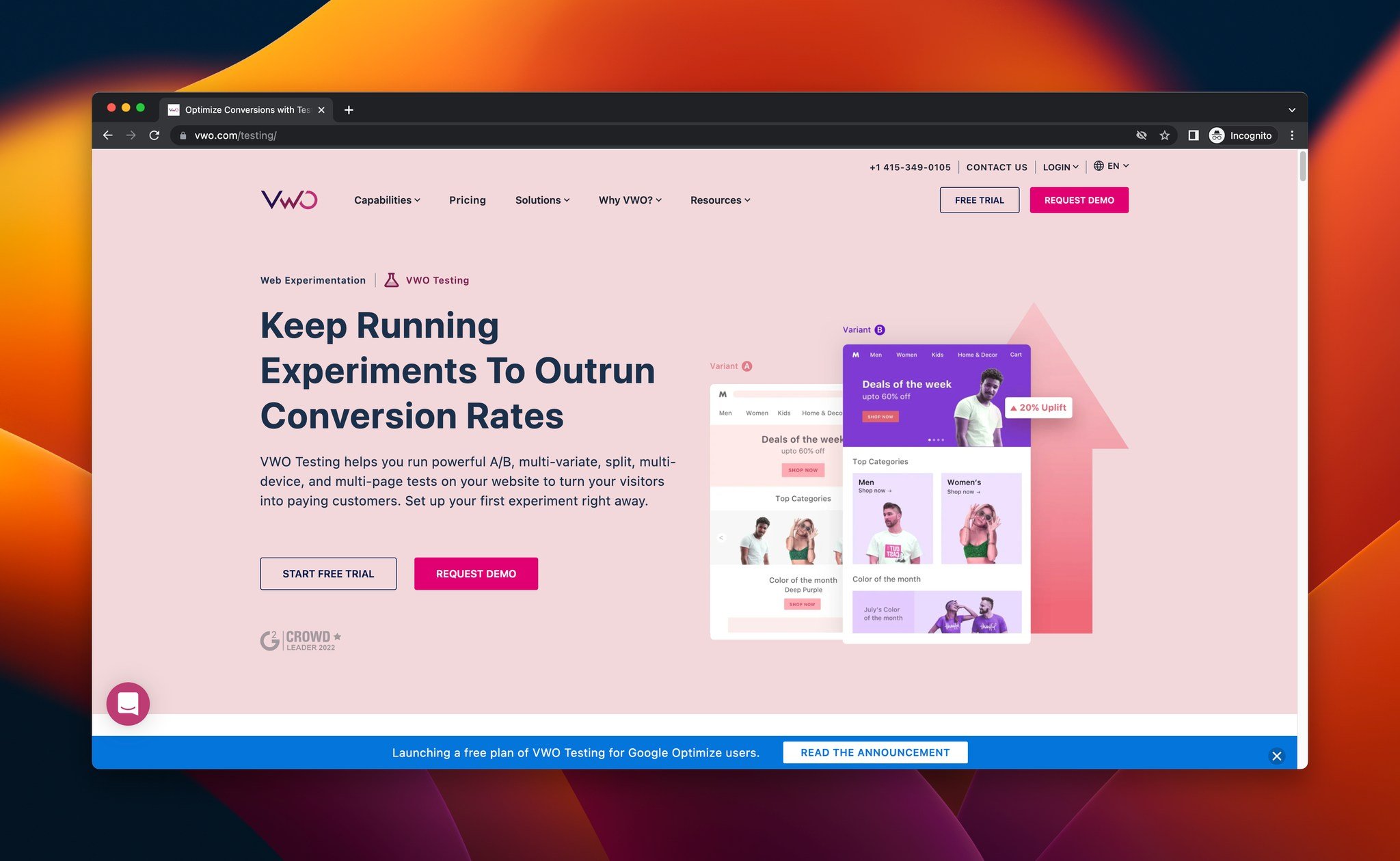Click the START FREE TRIAL button
The width and height of the screenshot is (1400, 861).
tap(328, 573)
